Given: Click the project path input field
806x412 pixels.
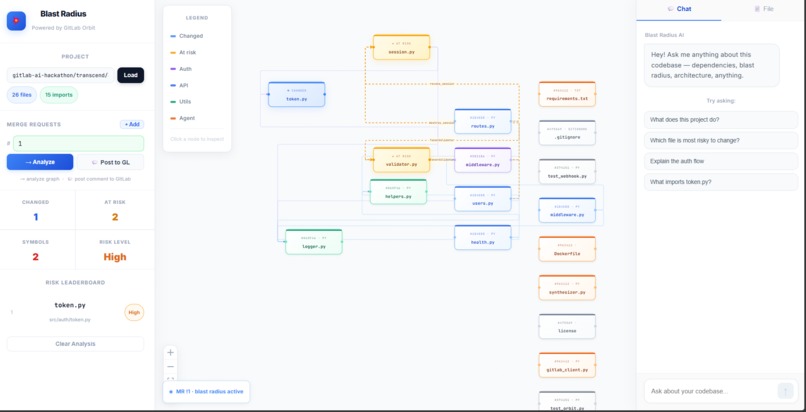Looking at the screenshot, I should 61,75.
